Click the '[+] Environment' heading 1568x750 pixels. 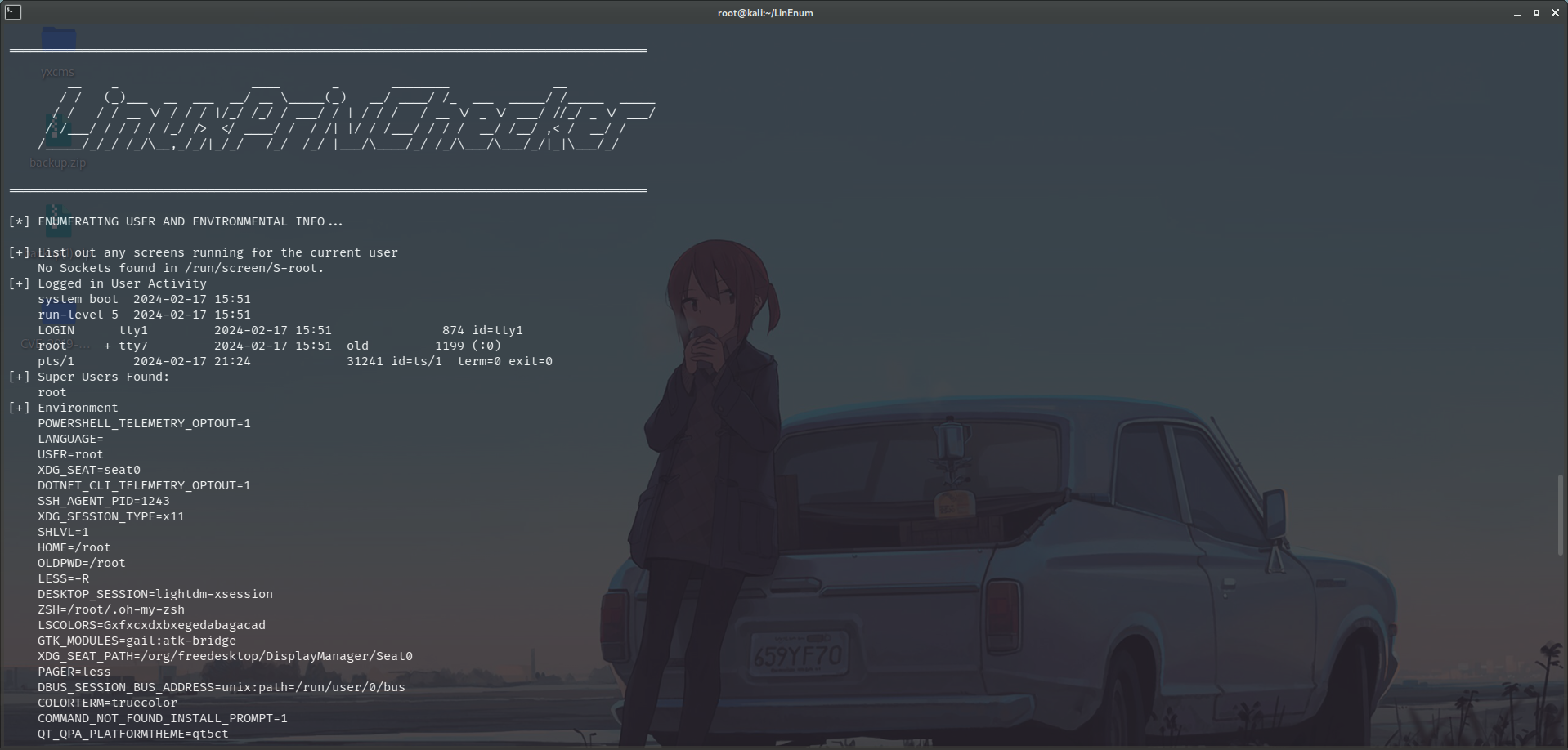tap(63, 408)
